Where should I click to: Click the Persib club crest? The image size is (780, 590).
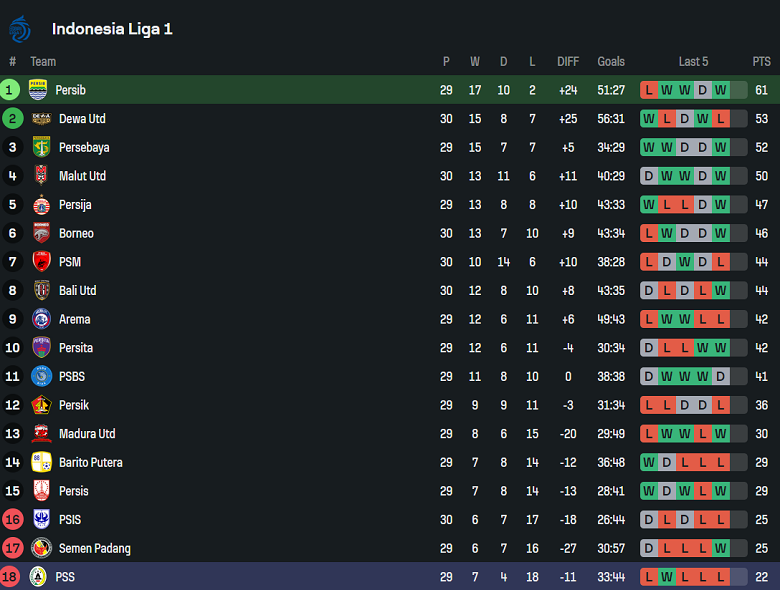tap(38, 90)
